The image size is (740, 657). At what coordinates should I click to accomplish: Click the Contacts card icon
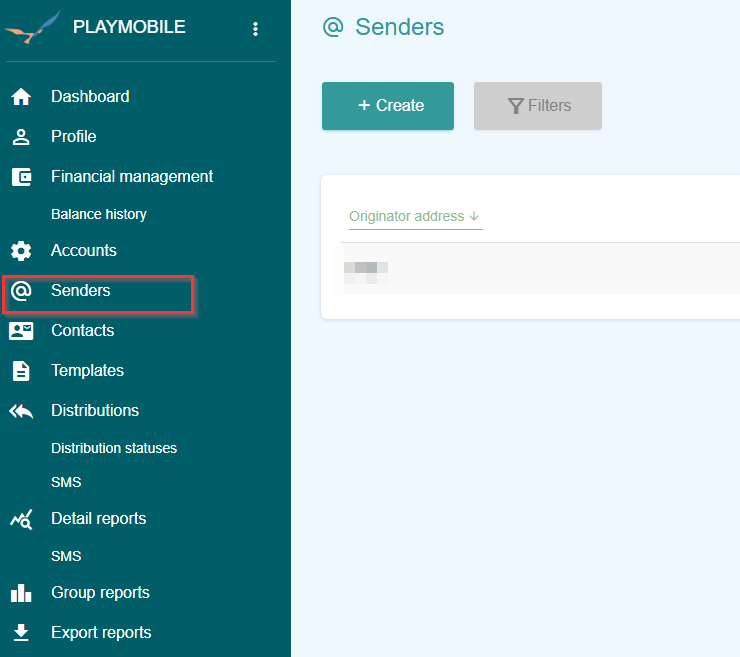(21, 331)
